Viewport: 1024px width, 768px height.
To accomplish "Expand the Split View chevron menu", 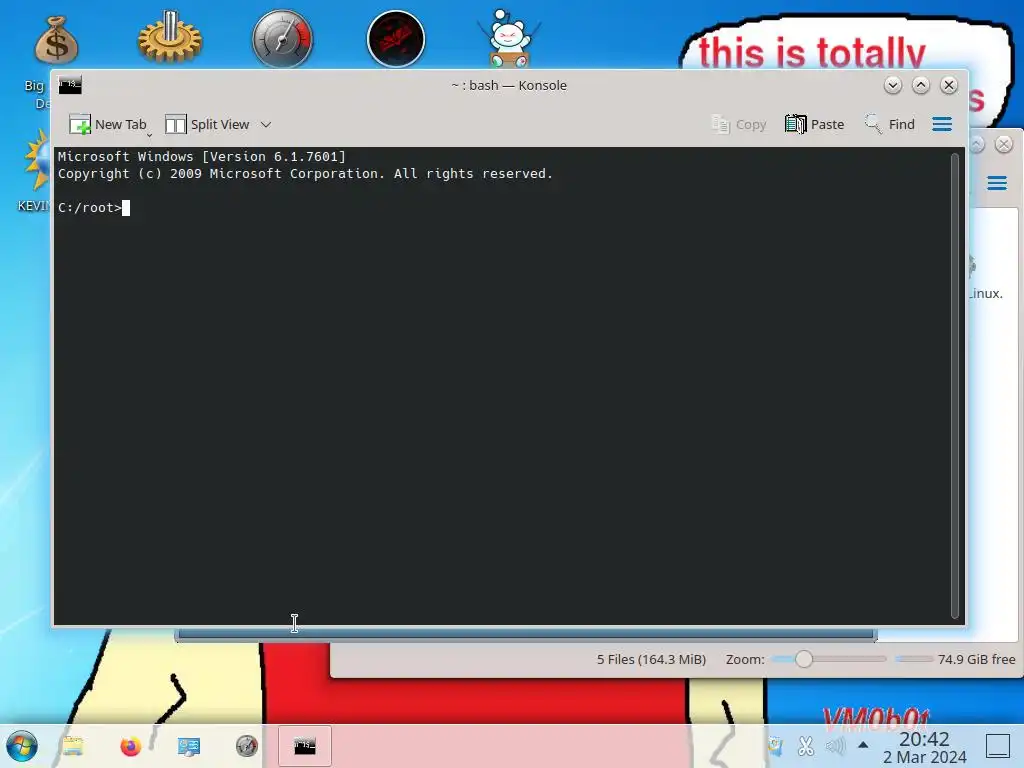I will (266, 124).
